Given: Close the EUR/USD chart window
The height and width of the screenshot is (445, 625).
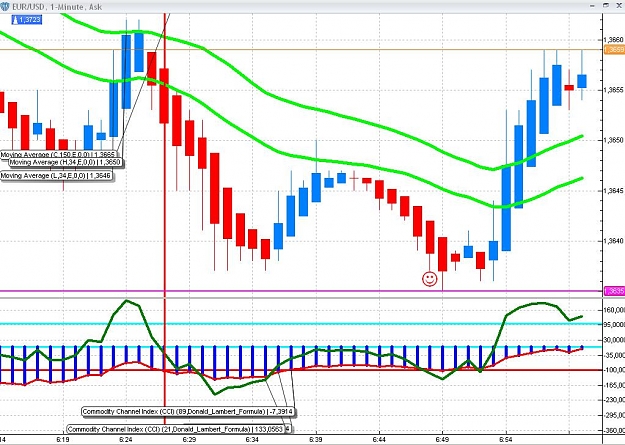Looking at the screenshot, I should point(619,5).
